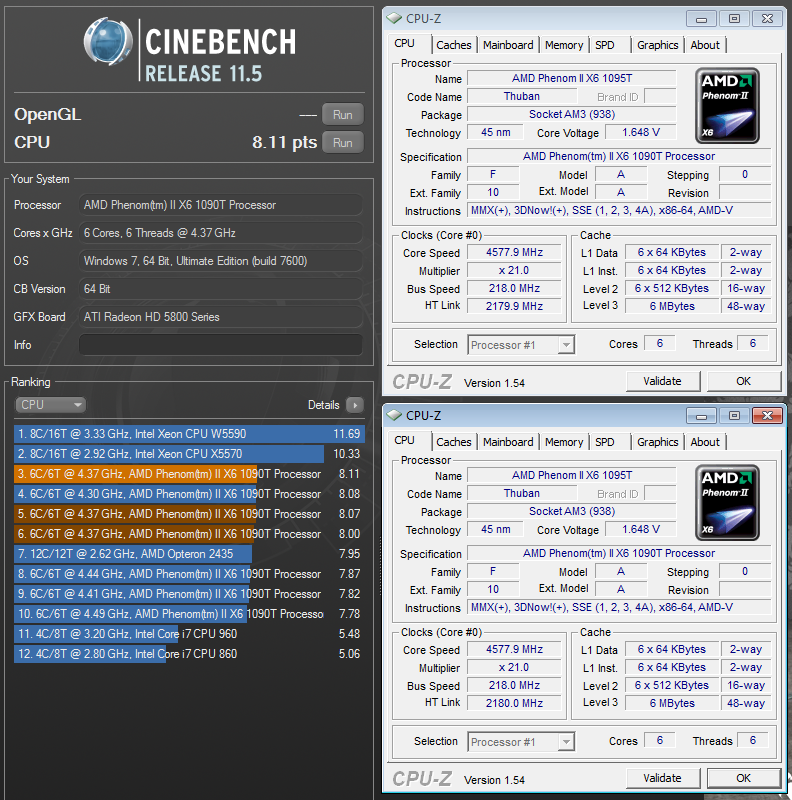Open Processor #1 selection in upper CPU-Z
Screen dimensions: 792x800
point(521,345)
